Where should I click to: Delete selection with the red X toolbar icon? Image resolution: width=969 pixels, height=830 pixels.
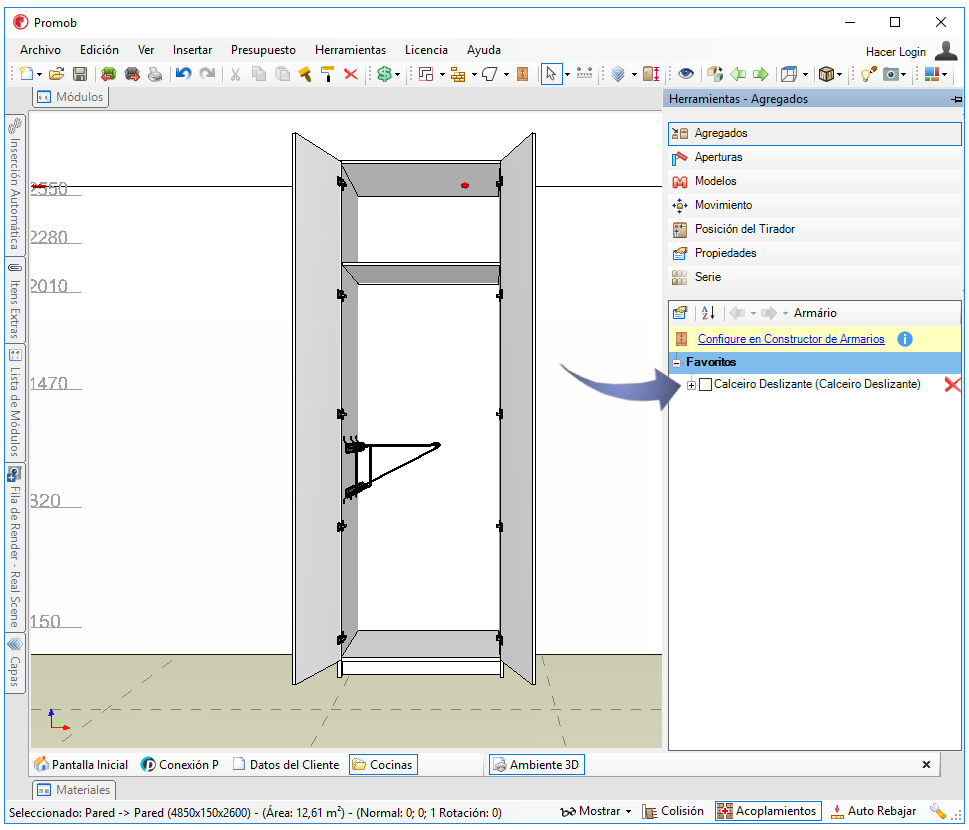(x=350, y=74)
